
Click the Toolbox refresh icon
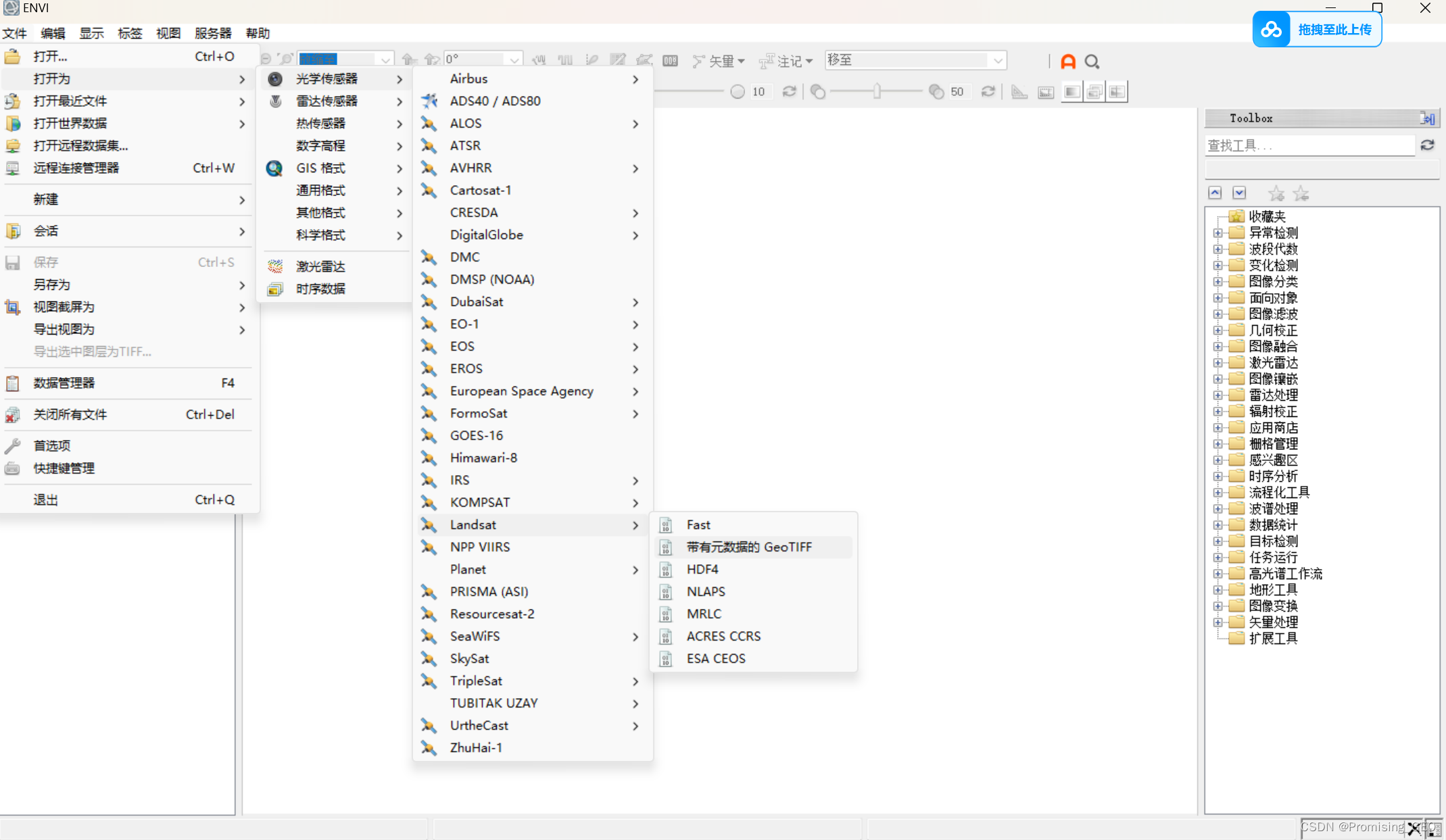click(1427, 145)
